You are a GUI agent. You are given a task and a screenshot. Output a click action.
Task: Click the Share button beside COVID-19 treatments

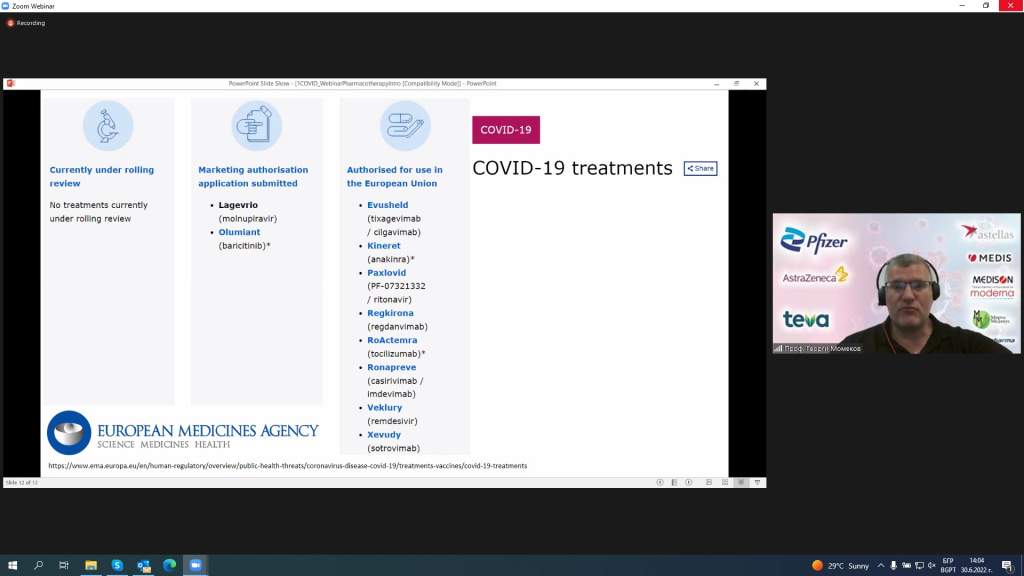700,168
